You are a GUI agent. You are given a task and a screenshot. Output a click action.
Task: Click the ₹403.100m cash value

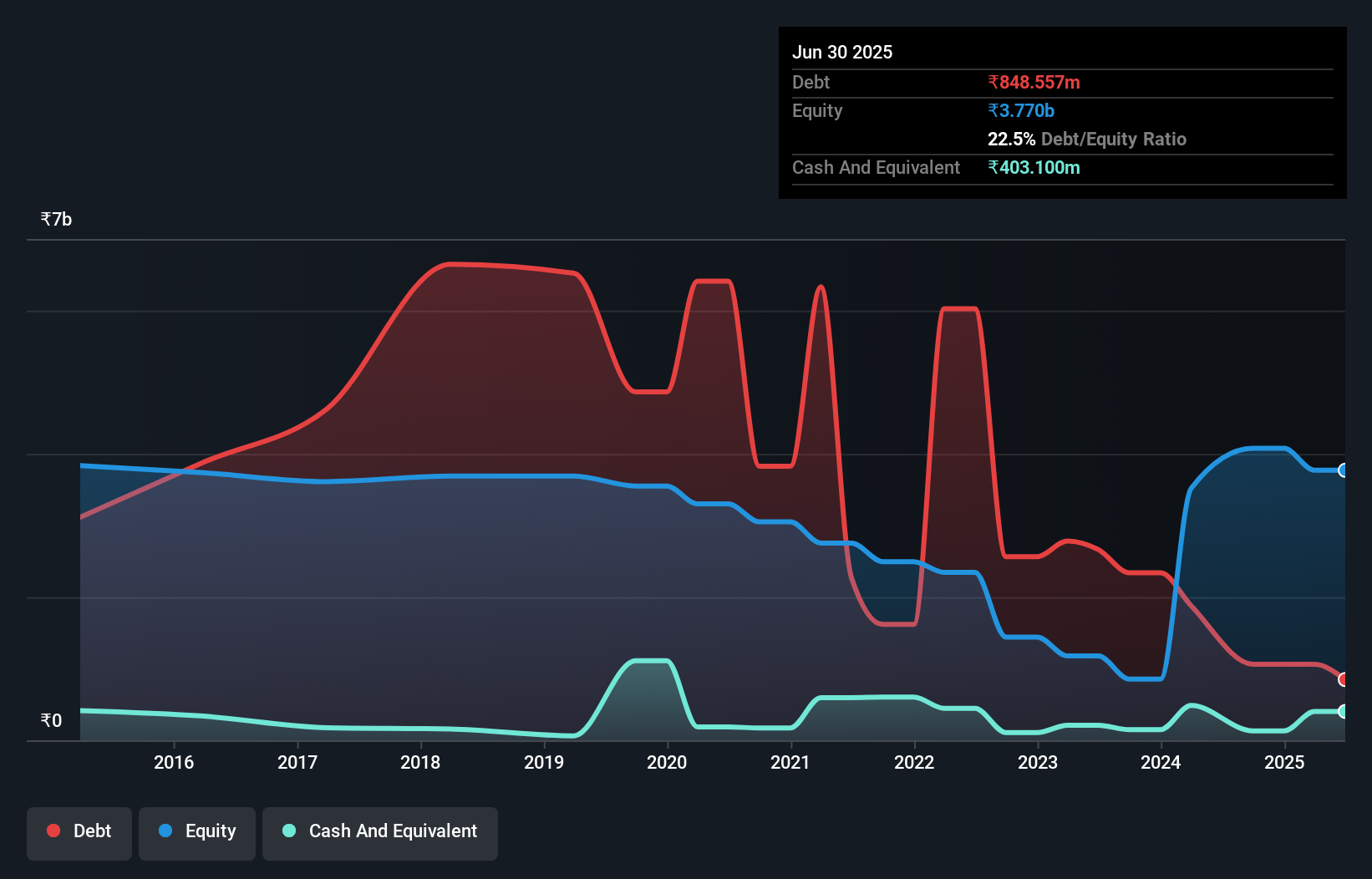point(1034,167)
